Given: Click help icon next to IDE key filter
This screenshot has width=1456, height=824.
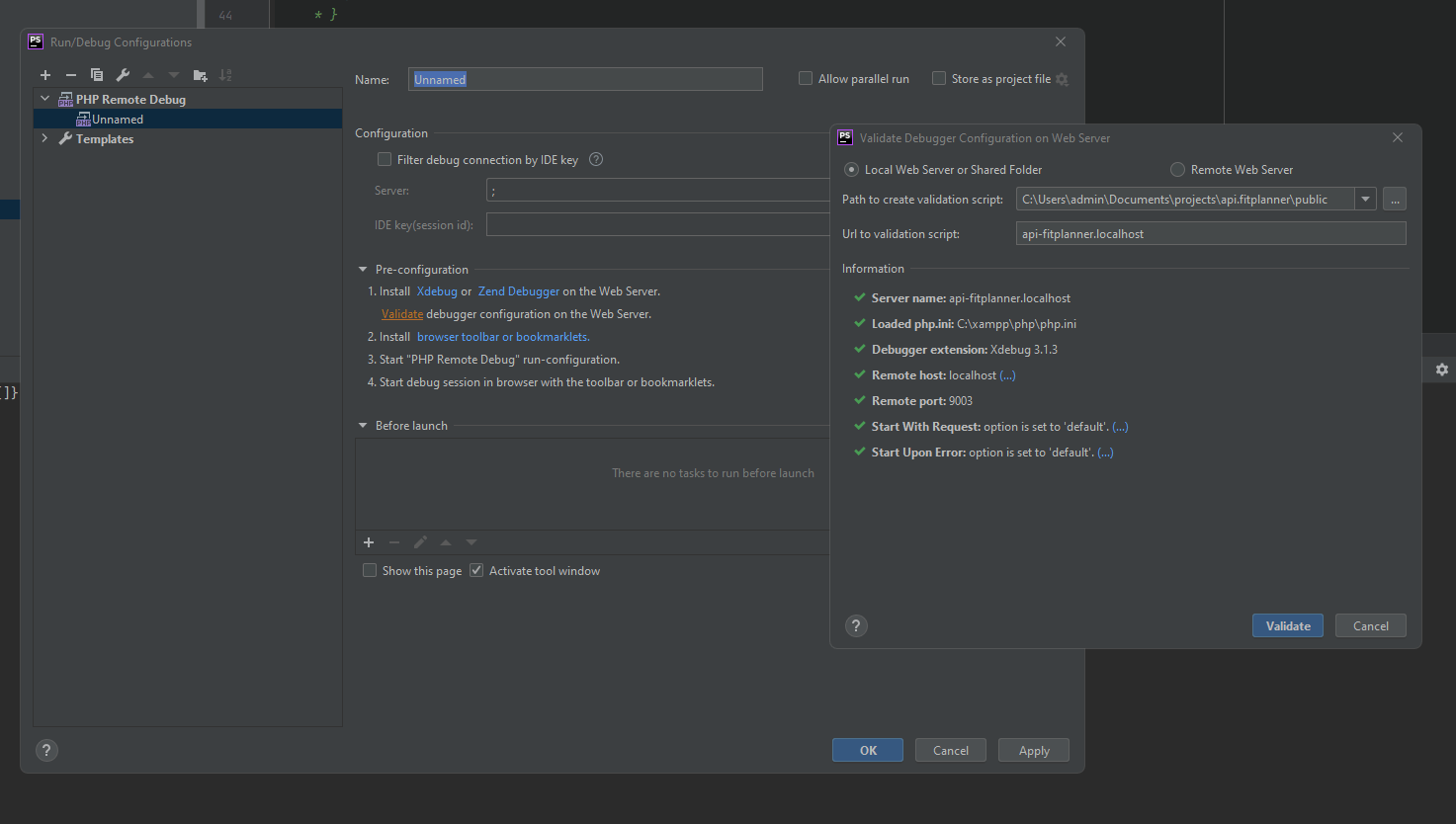Looking at the screenshot, I should coord(596,159).
